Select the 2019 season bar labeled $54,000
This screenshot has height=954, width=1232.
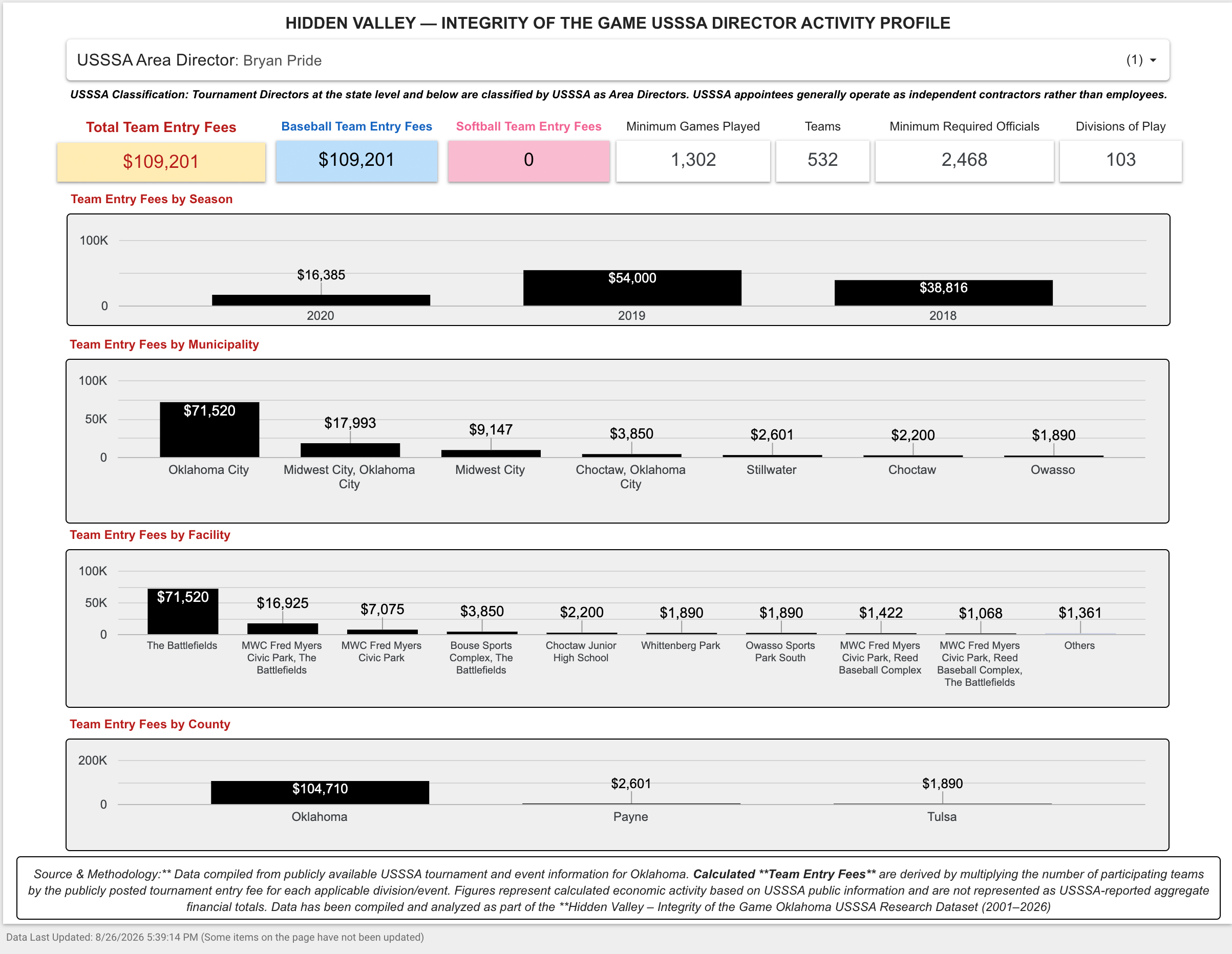[632, 288]
